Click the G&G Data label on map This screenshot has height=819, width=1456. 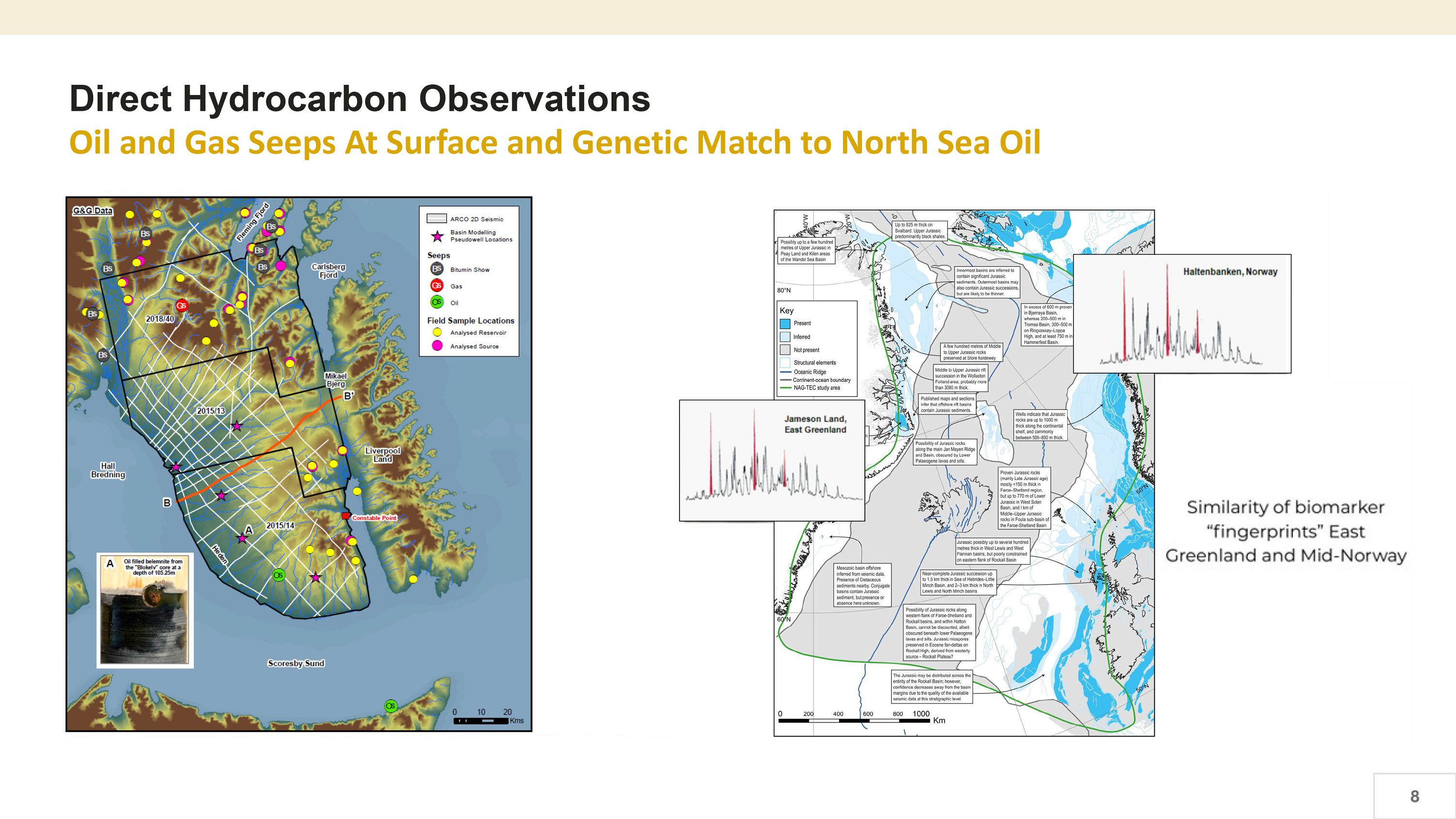pos(93,211)
